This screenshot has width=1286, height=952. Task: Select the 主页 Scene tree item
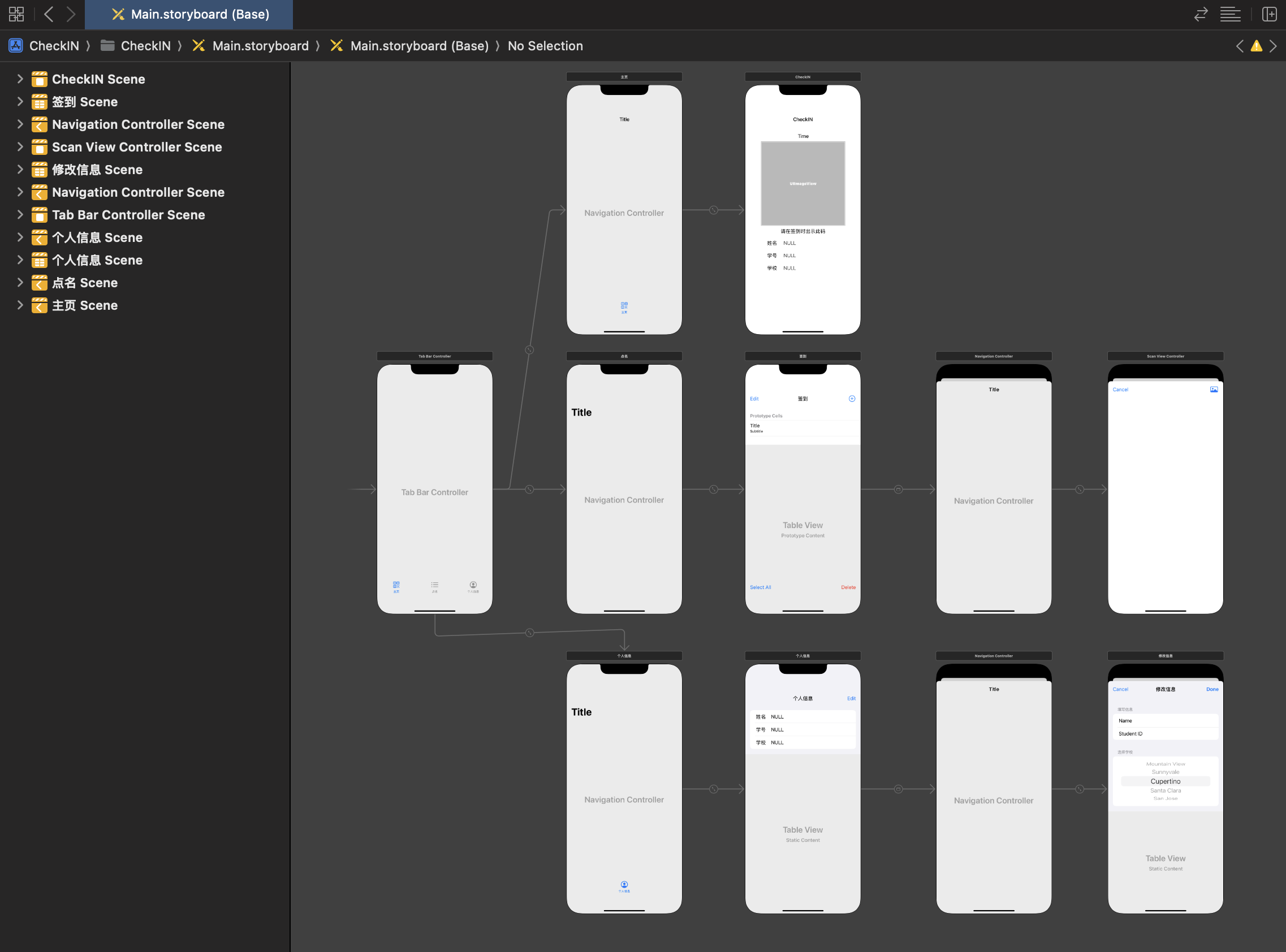[85, 305]
